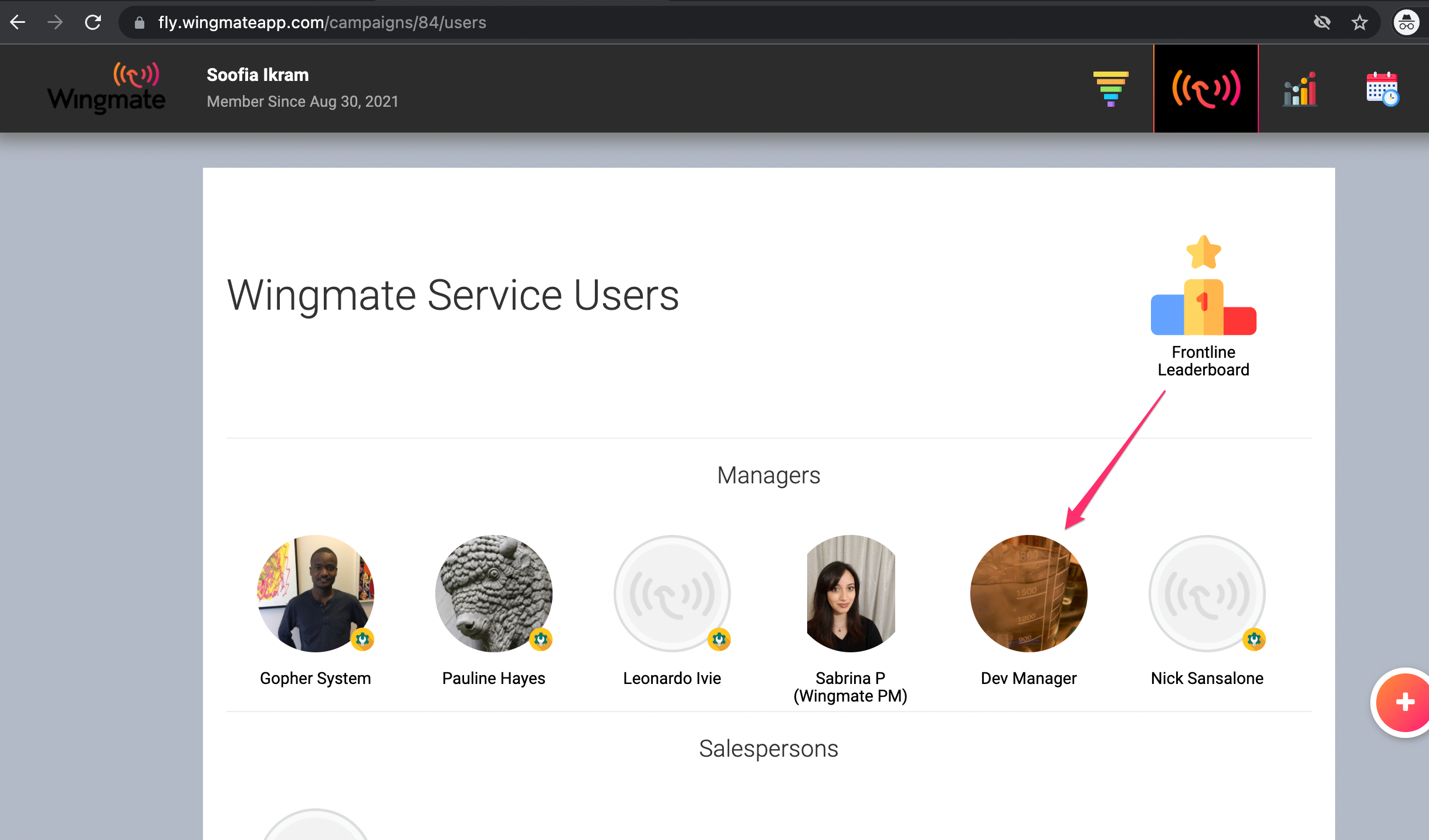Select Leonardo Ivie's placeholder avatar
The image size is (1429, 840).
tap(672, 593)
